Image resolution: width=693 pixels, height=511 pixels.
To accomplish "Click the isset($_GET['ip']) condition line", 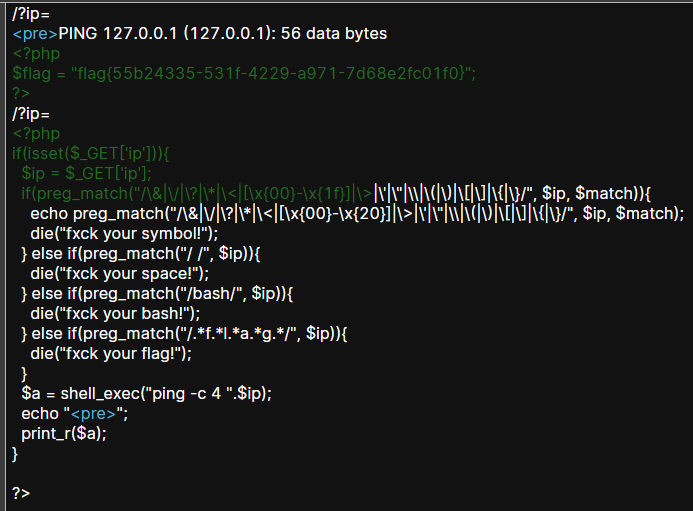I will pyautogui.click(x=91, y=153).
